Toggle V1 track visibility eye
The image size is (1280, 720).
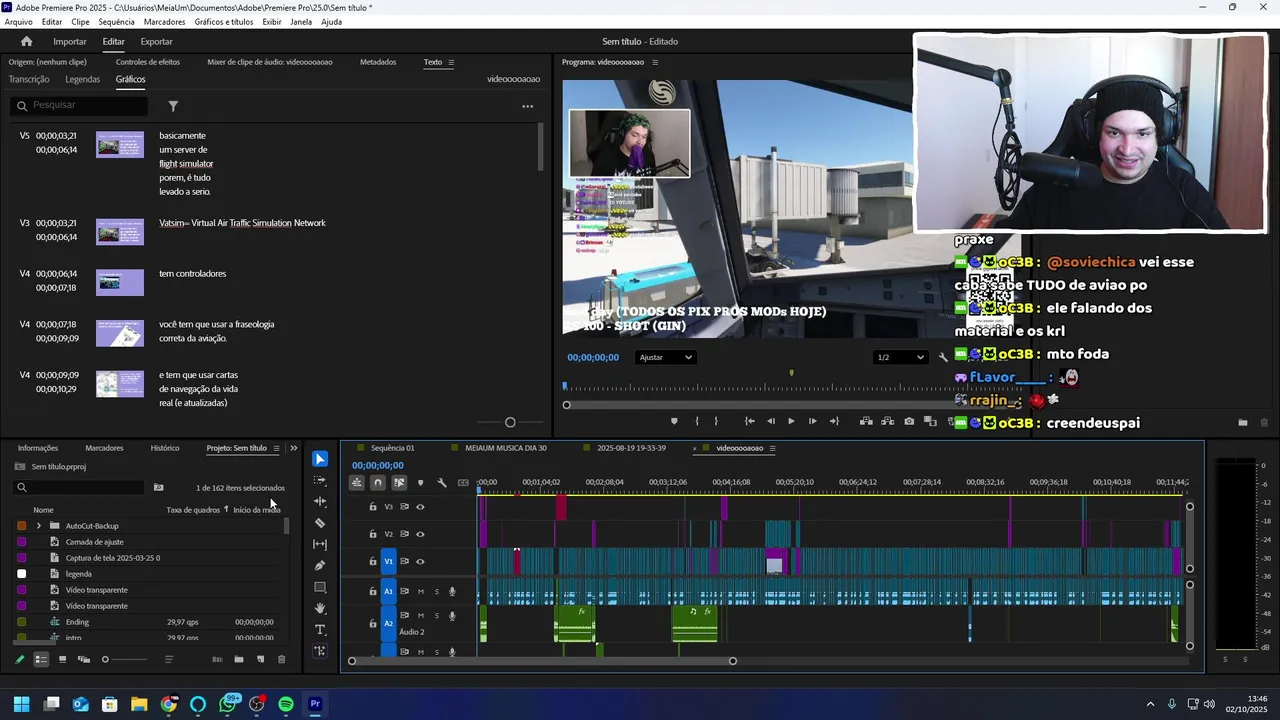(x=420, y=562)
